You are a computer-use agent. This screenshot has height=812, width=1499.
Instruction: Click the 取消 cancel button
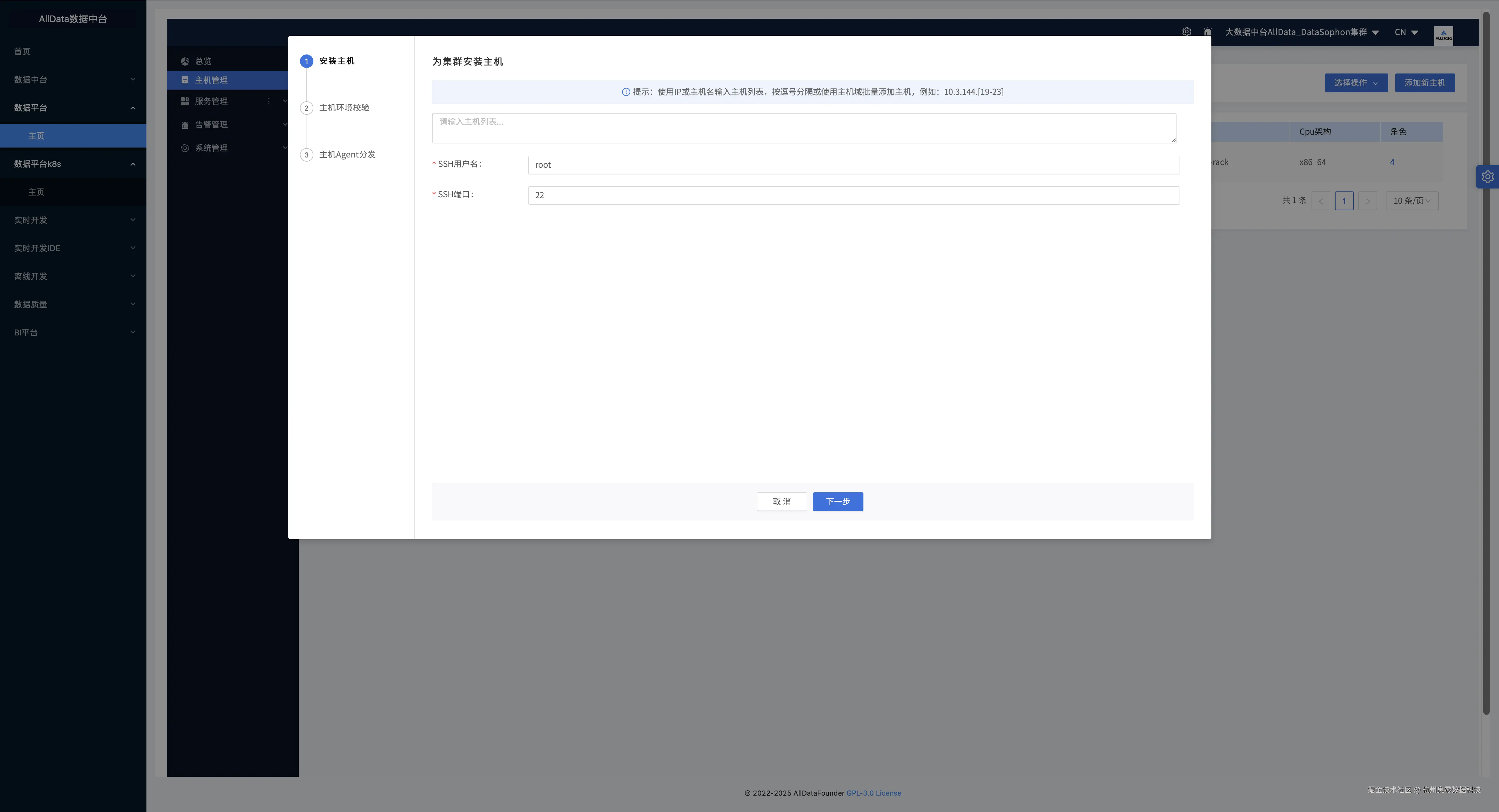click(781, 501)
